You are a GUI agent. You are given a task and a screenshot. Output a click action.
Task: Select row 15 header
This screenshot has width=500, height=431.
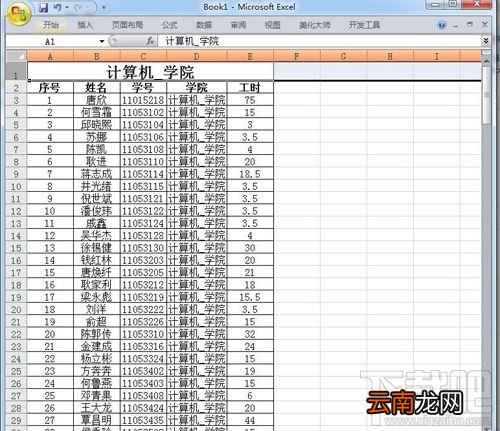tap(16, 248)
